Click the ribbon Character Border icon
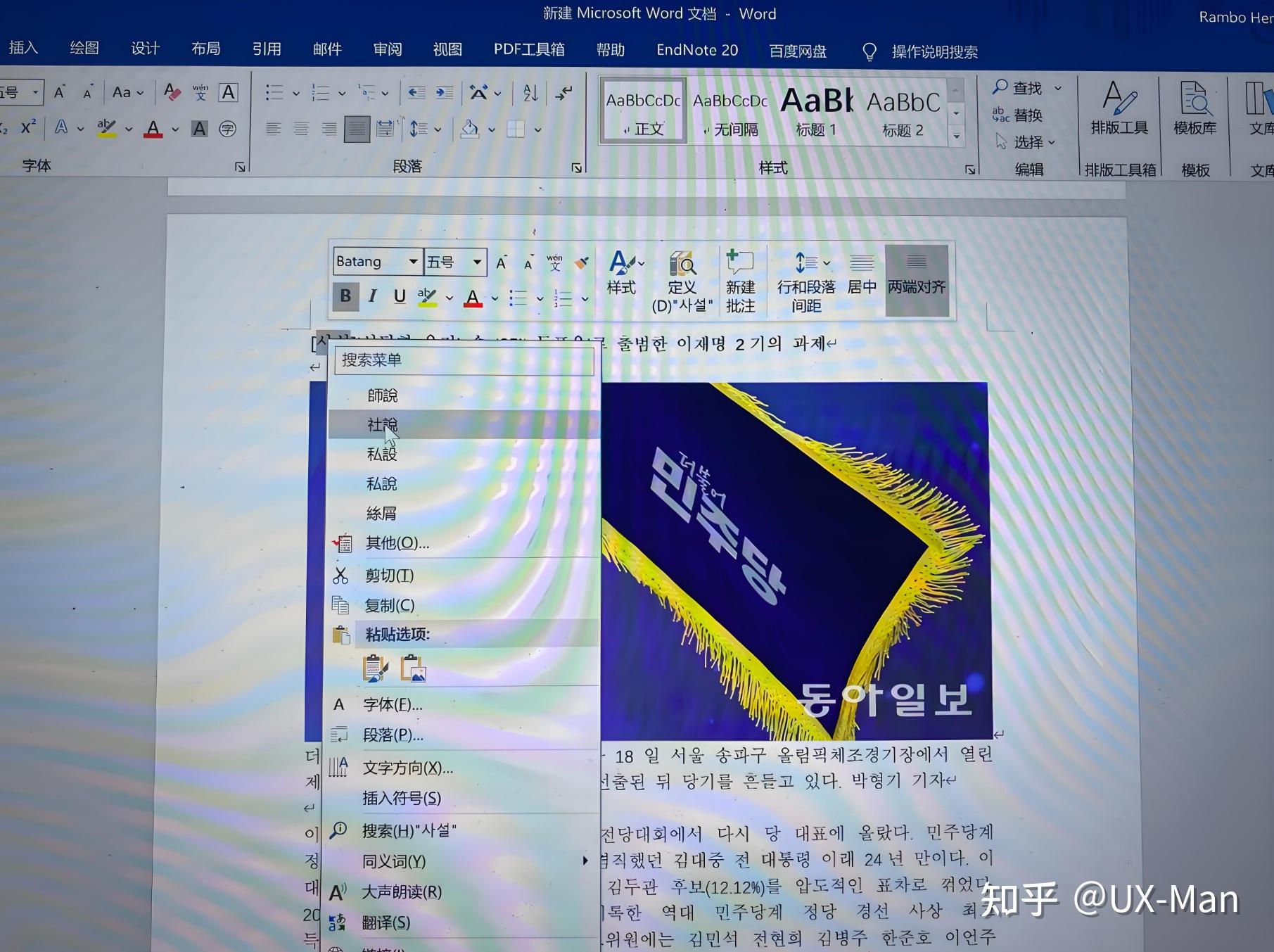Screen dimensions: 1274x952 pyautogui.click(x=228, y=92)
